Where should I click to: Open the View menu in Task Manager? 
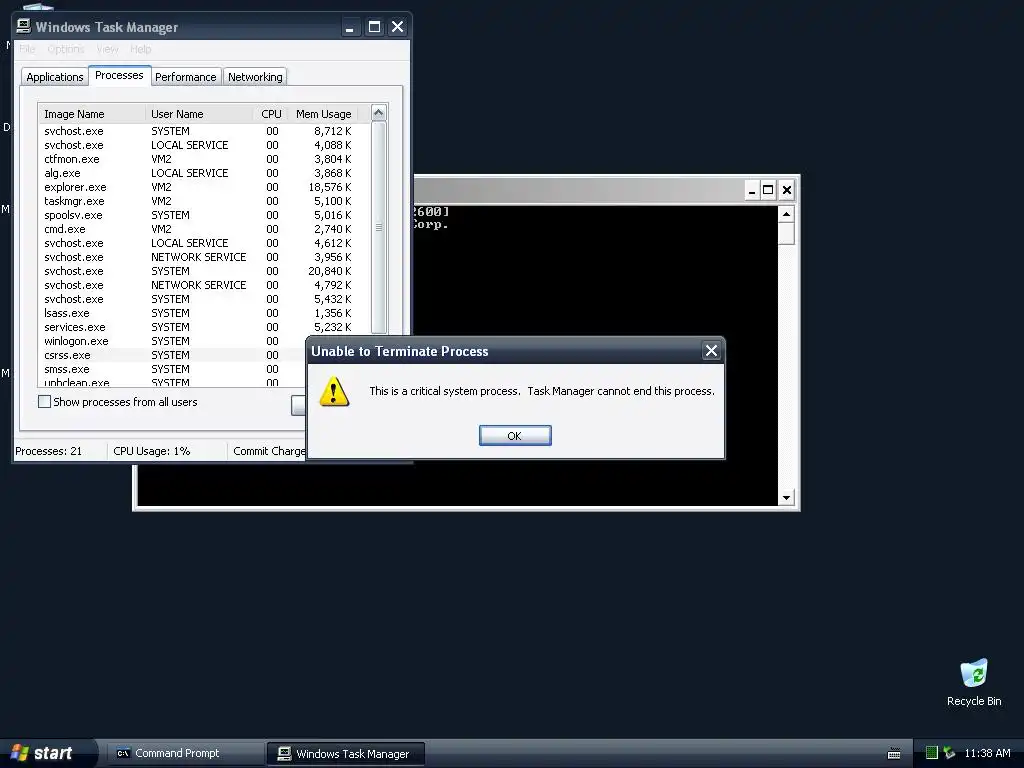(x=107, y=49)
